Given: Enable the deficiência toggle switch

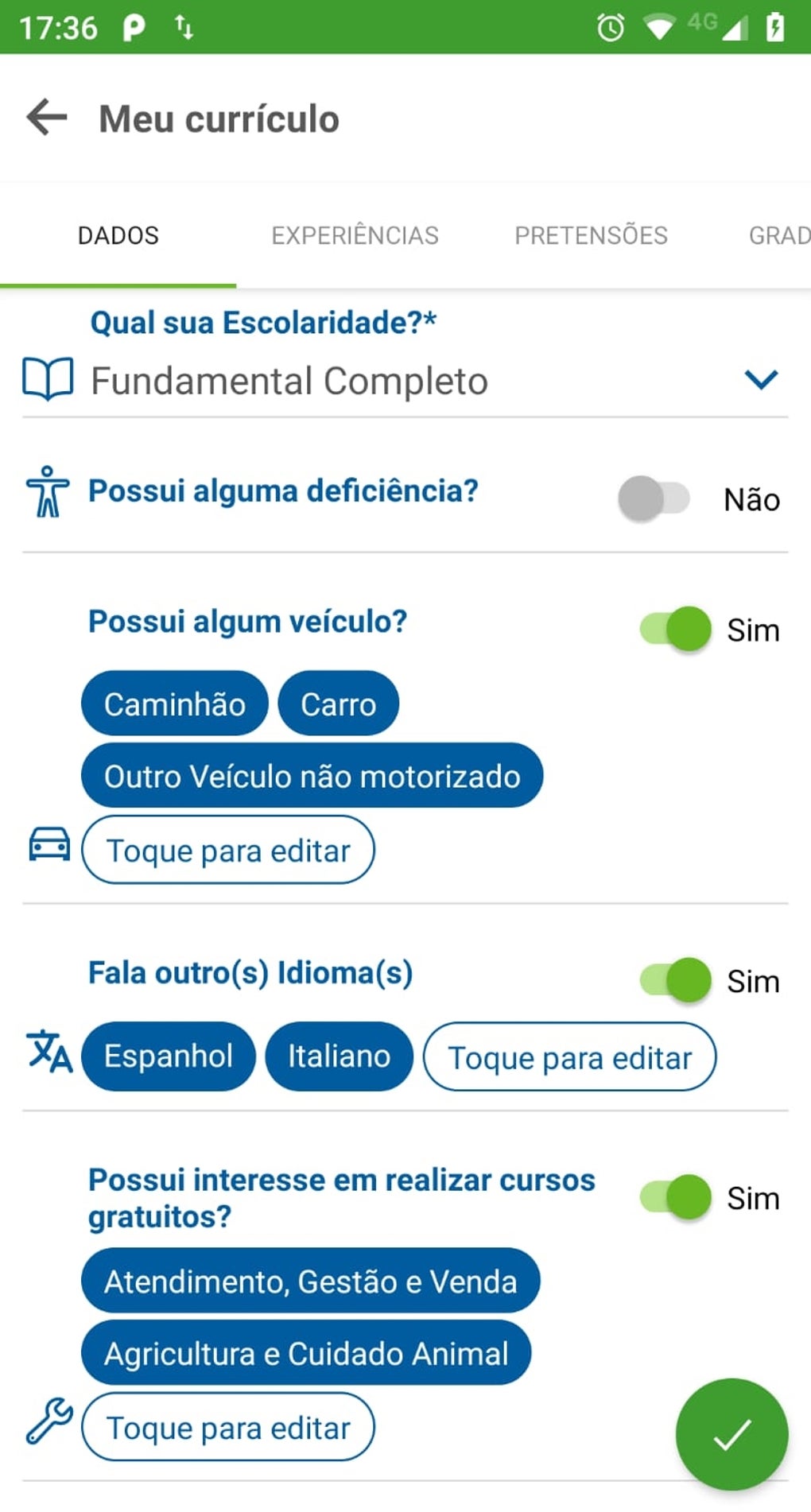Looking at the screenshot, I should click(654, 499).
